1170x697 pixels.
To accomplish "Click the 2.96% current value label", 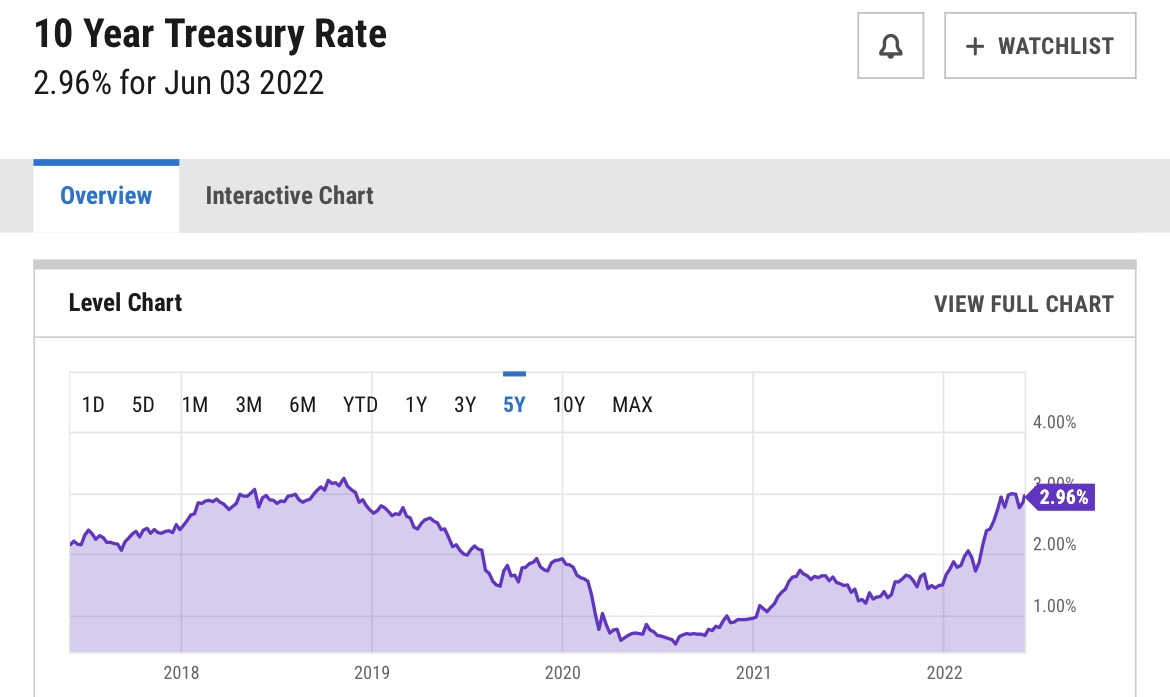I will [x=1062, y=497].
